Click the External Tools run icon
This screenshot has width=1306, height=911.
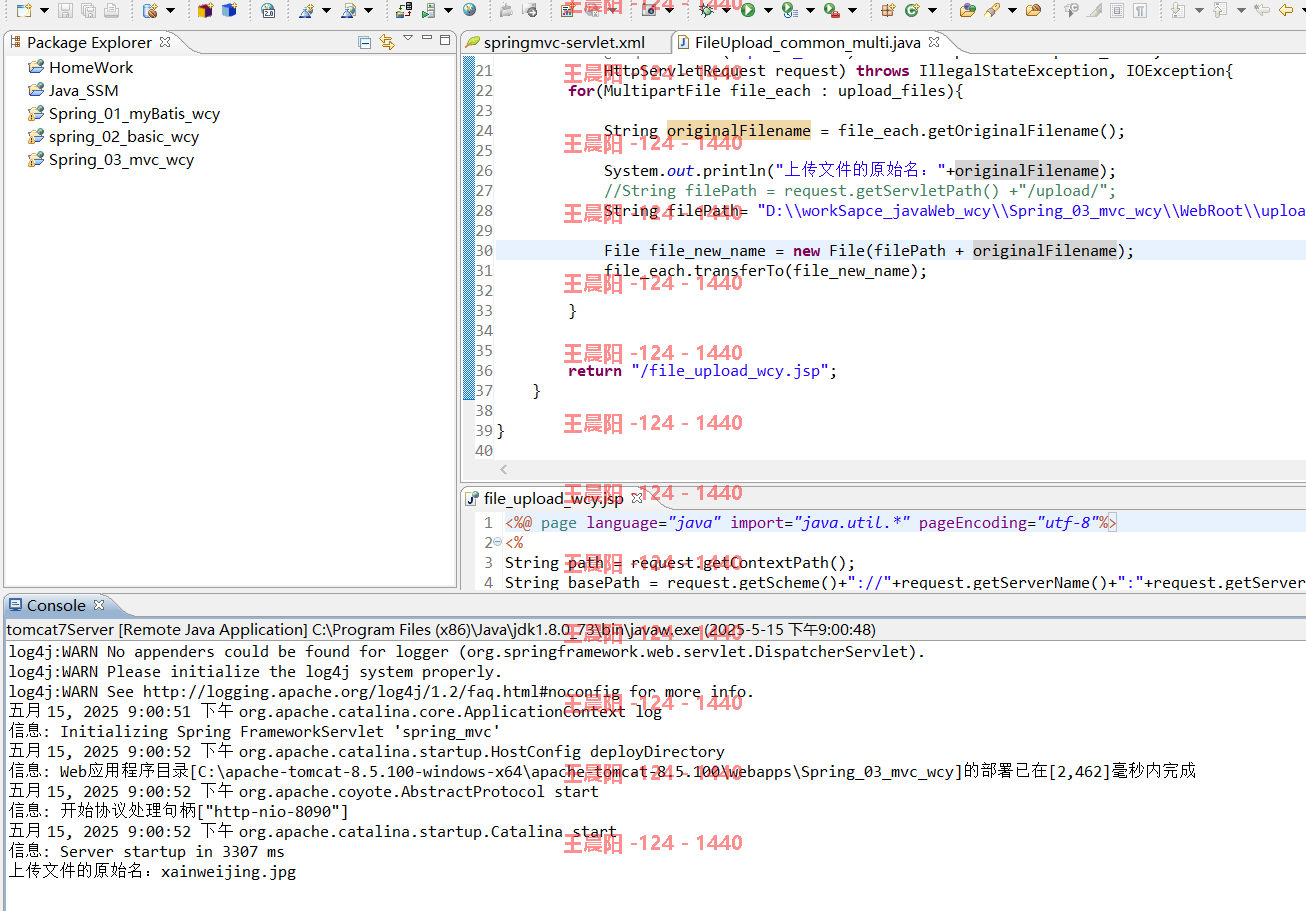[832, 10]
